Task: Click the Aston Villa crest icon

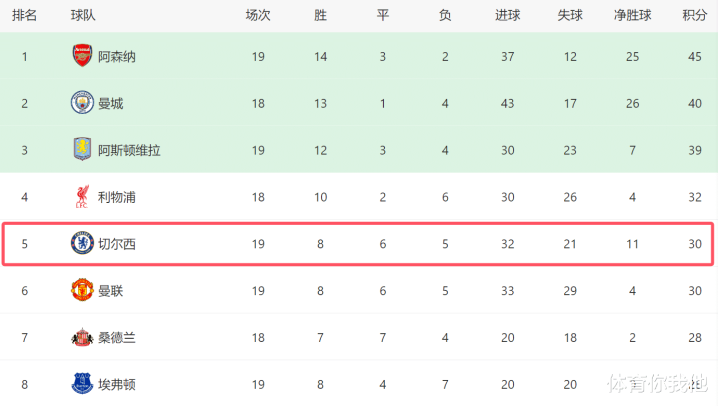Action: [x=82, y=150]
